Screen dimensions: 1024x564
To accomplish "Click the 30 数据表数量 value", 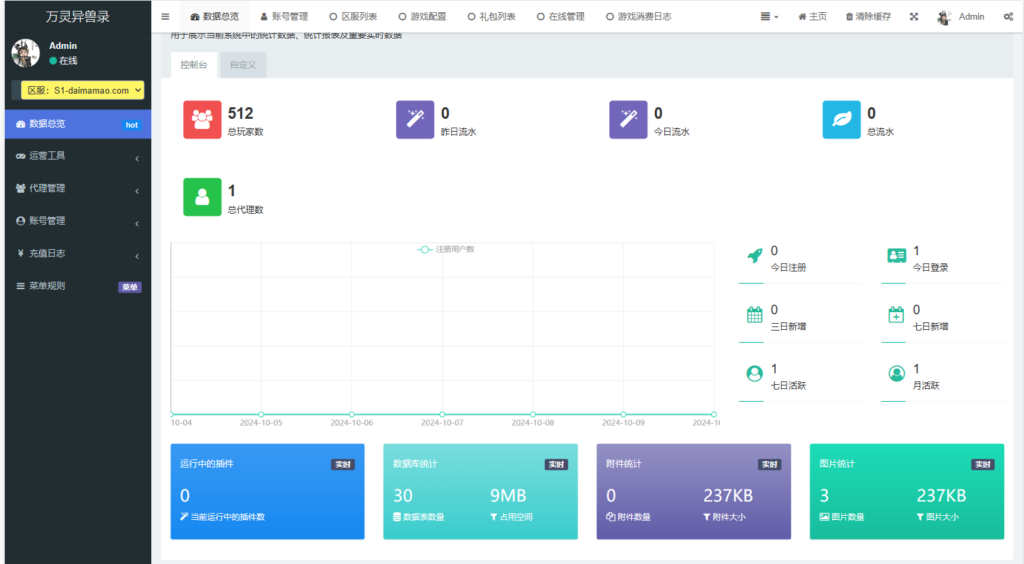I will (403, 496).
